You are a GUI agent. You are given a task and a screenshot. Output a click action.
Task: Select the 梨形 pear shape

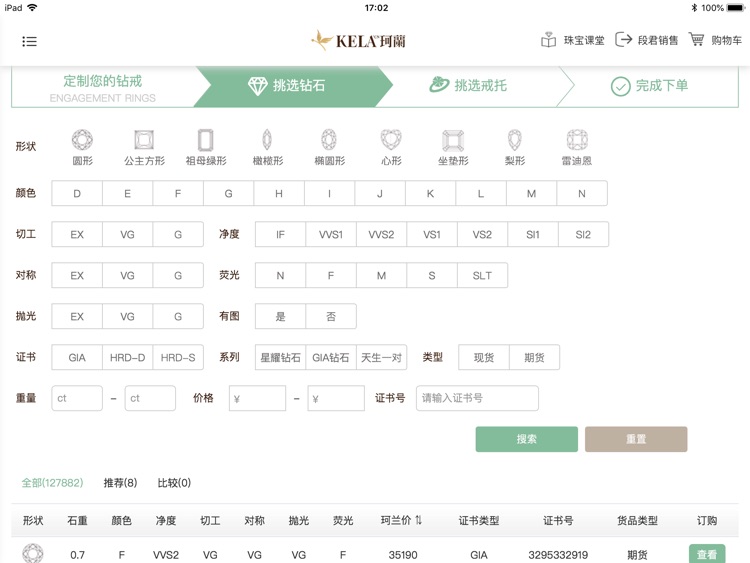click(x=515, y=147)
